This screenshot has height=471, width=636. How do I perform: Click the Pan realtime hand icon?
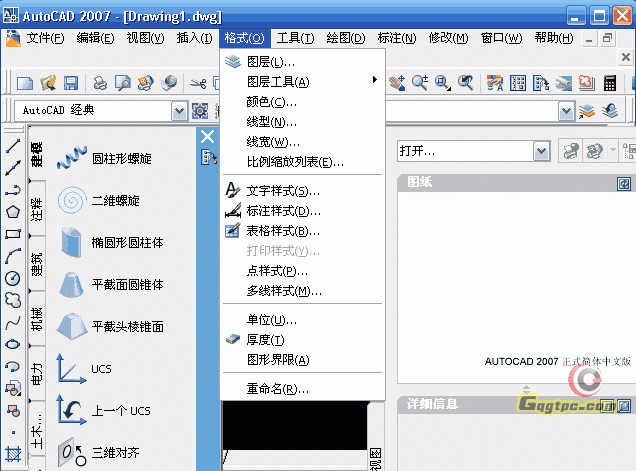click(x=397, y=83)
